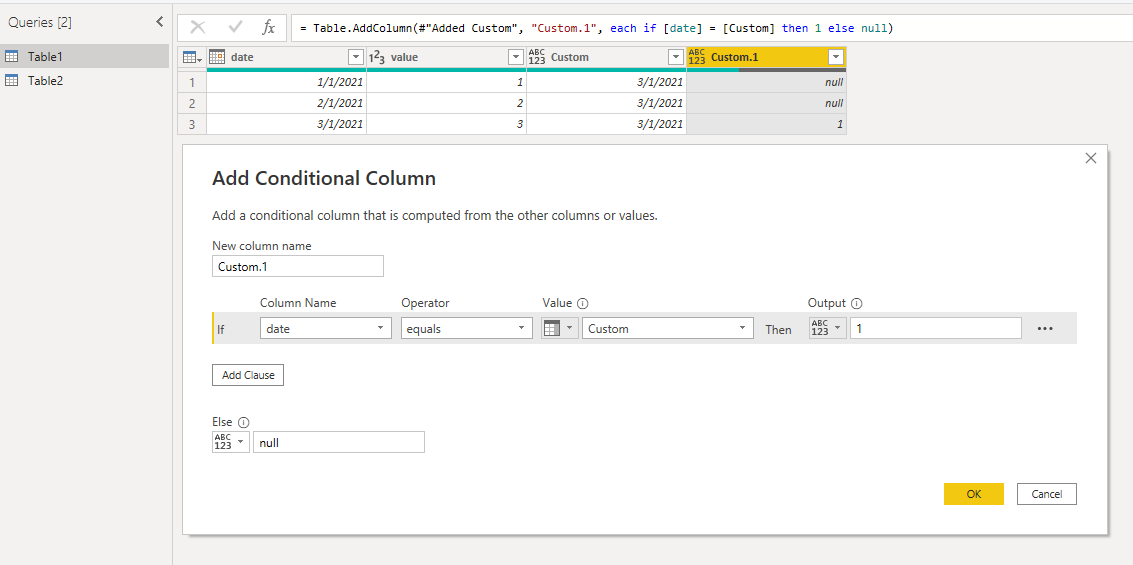Open the Else type selector dropdown

[x=231, y=442]
